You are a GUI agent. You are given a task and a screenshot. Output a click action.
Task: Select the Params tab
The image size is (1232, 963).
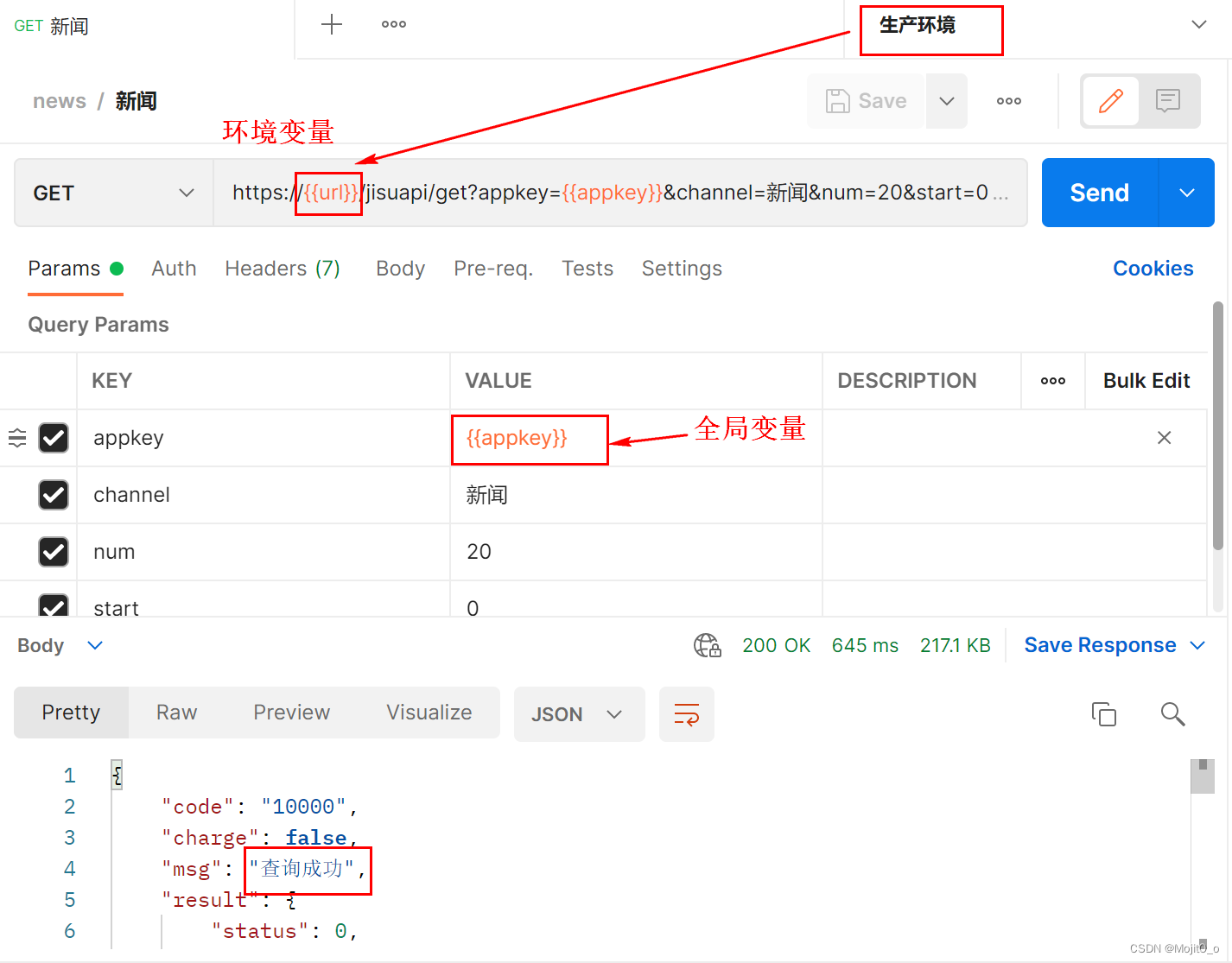75,269
